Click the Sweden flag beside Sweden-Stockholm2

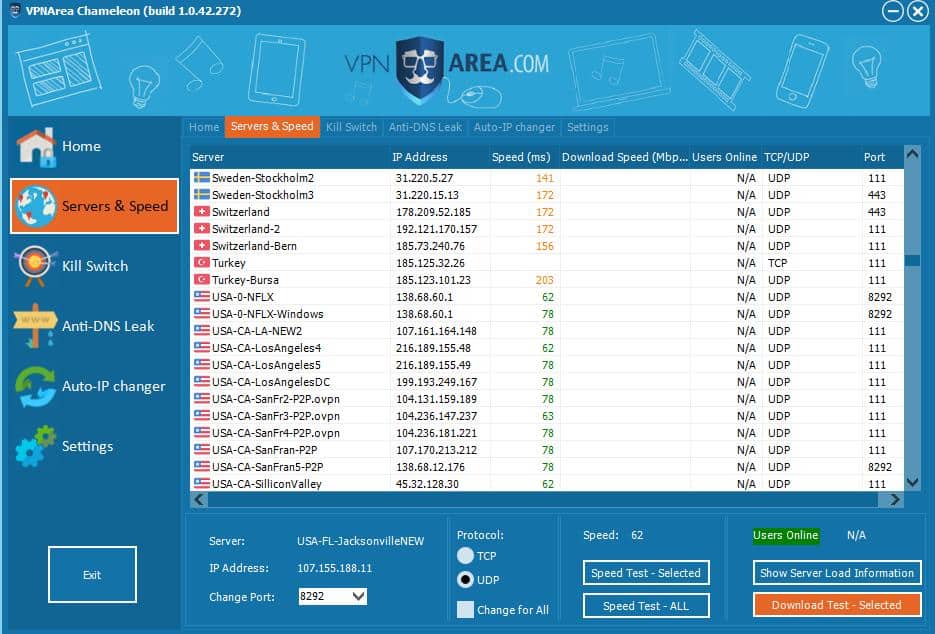click(202, 178)
